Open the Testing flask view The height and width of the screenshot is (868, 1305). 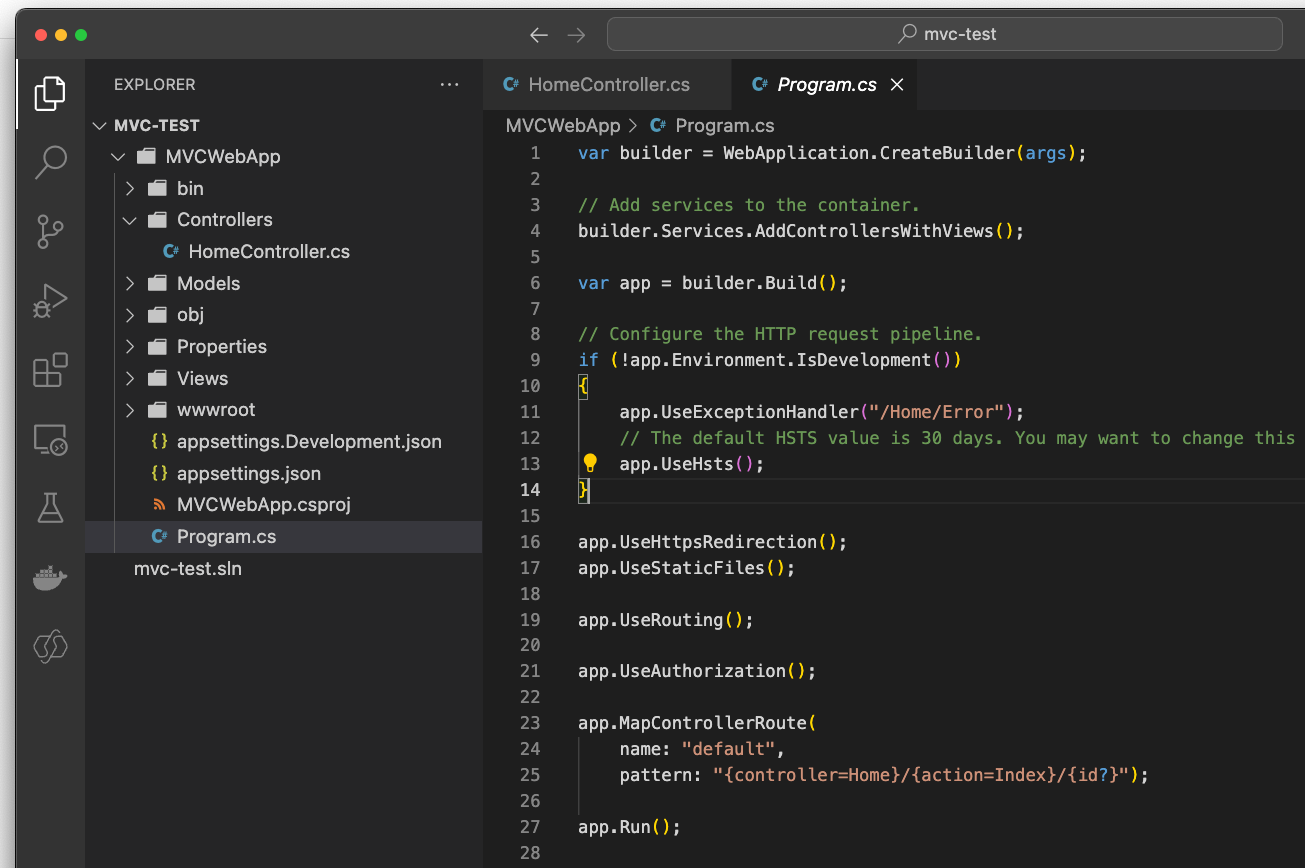pos(50,508)
